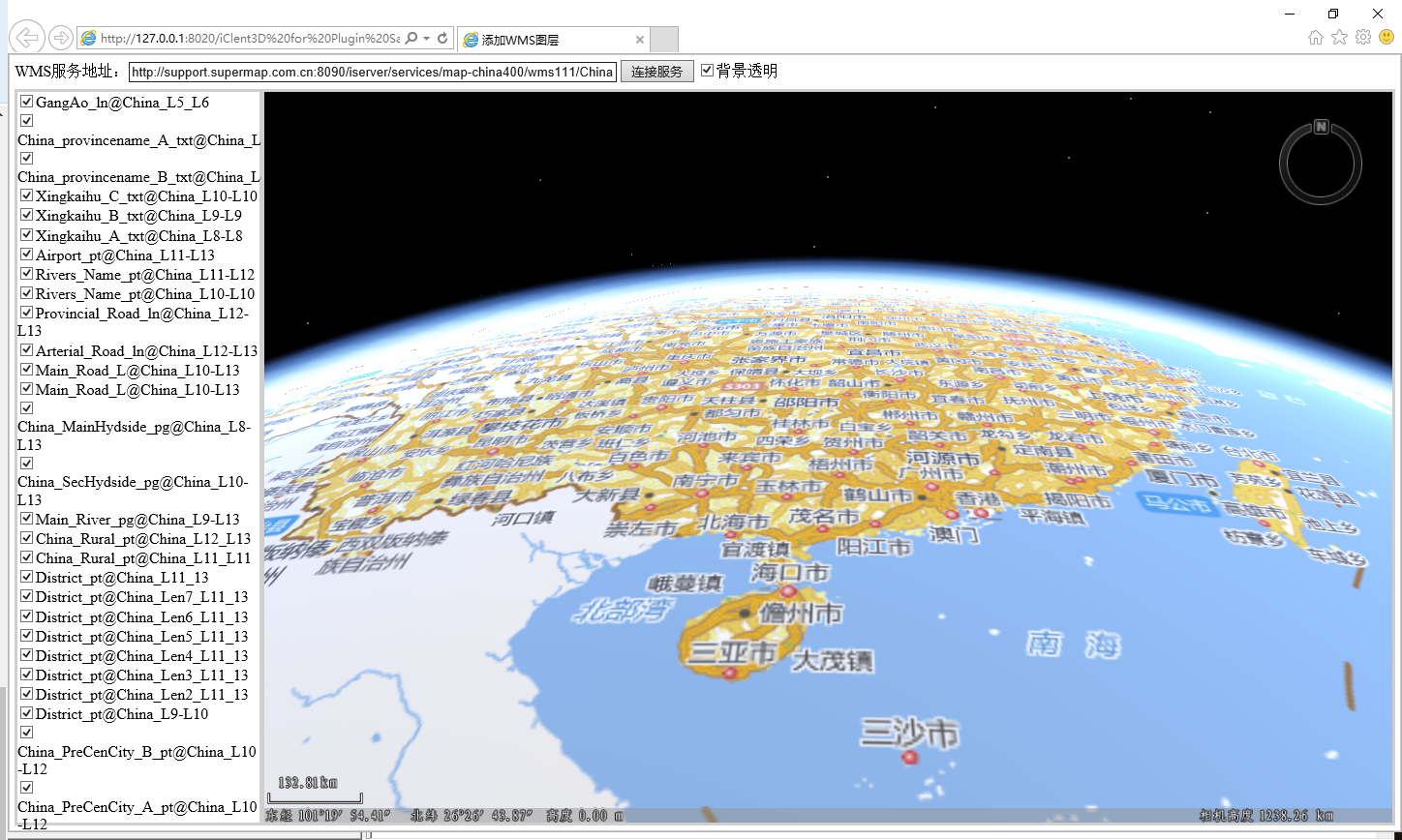Open a new blank browser tab
1402x840 pixels.
click(664, 40)
